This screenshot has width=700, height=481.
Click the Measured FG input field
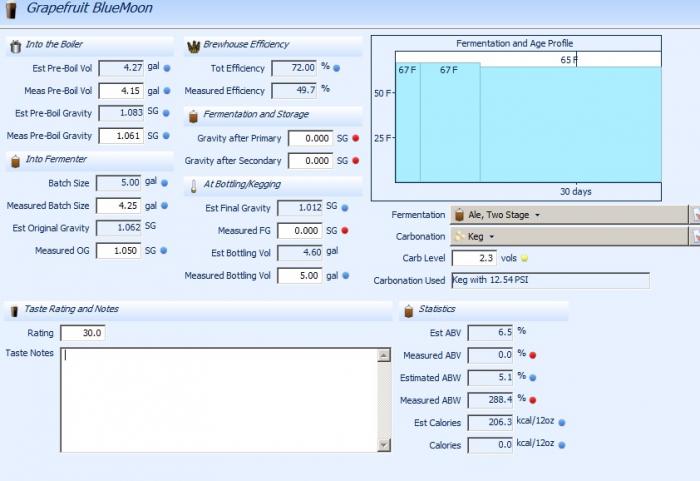pos(300,231)
